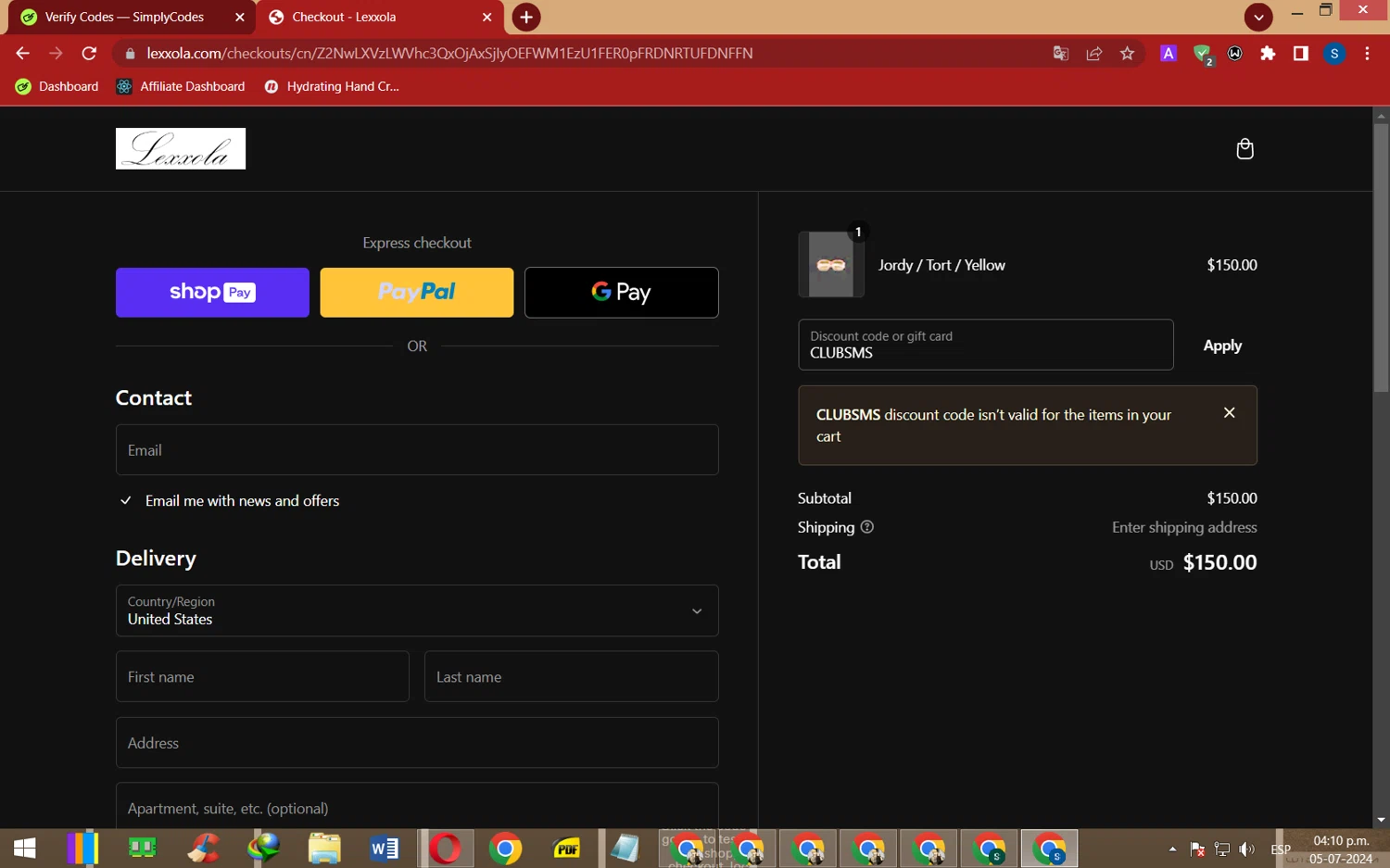Open the shopping bag cart icon

tap(1245, 148)
